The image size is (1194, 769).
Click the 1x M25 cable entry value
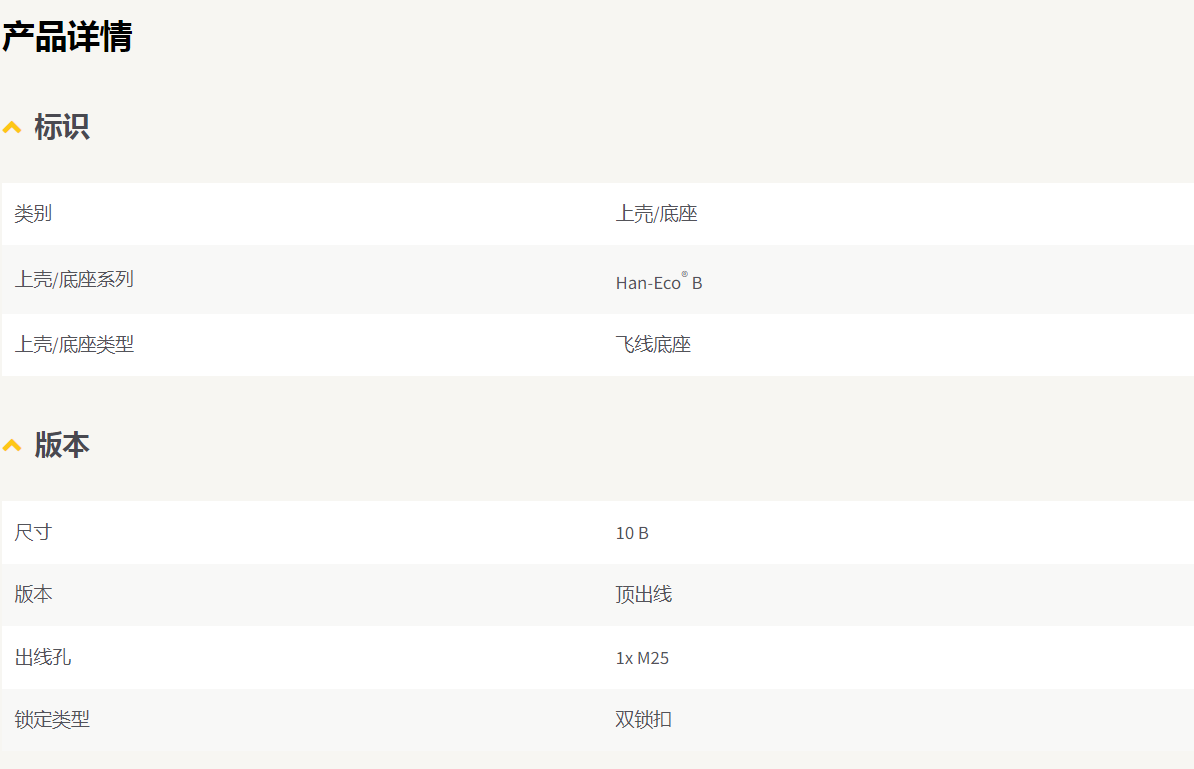pos(642,658)
